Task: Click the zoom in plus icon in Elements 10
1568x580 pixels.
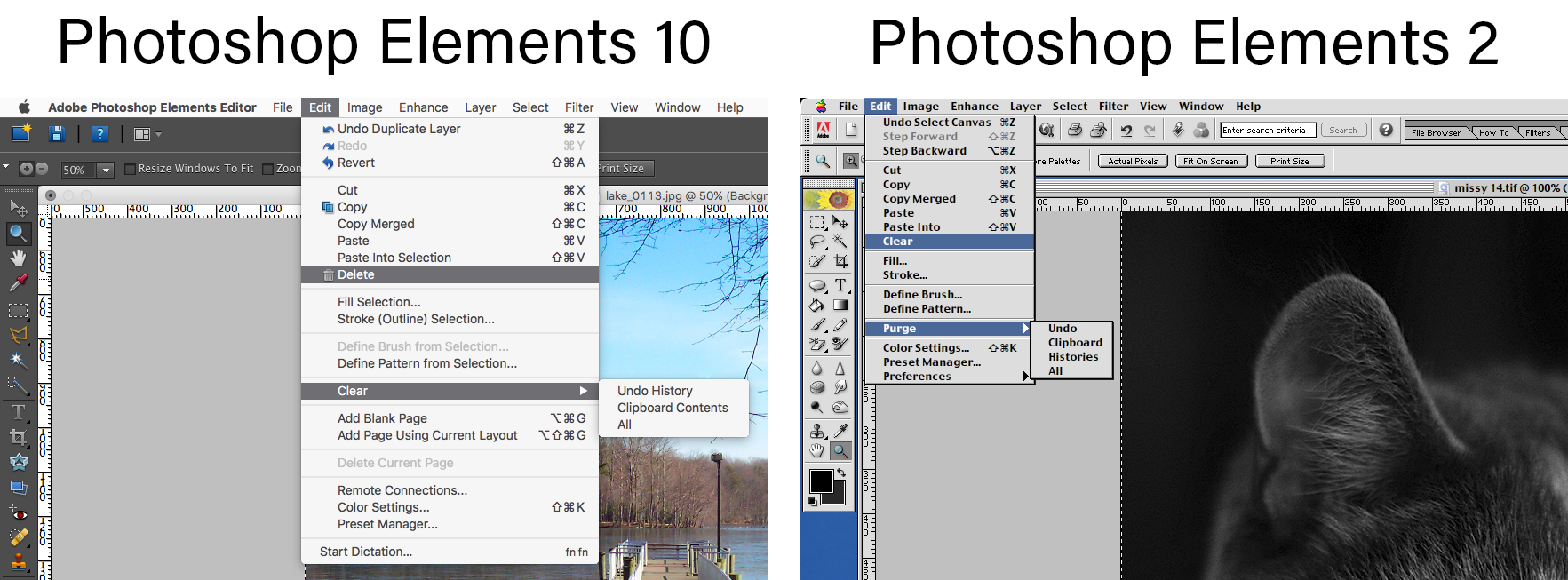Action: (x=26, y=168)
